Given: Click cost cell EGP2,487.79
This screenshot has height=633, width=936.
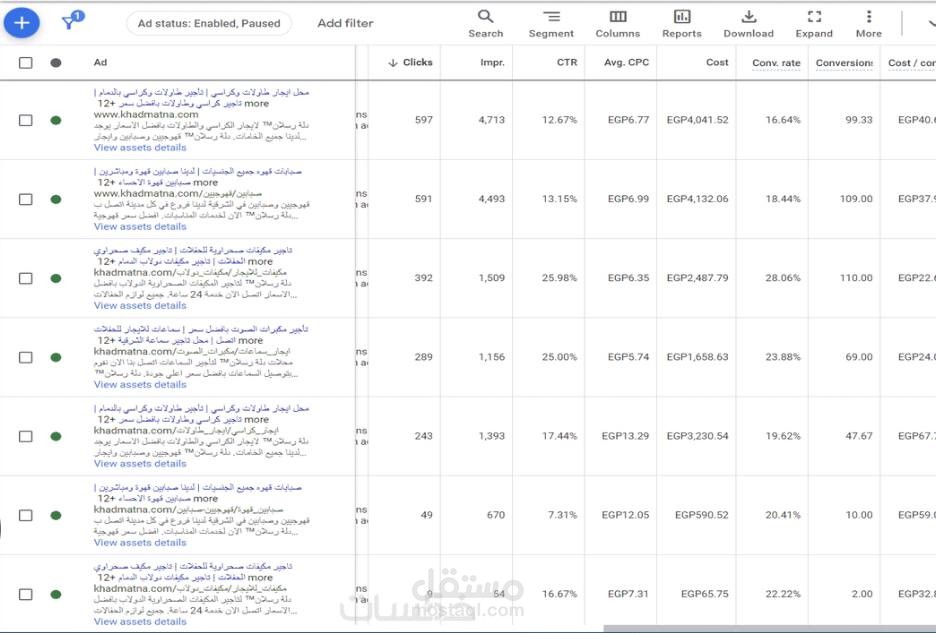Looking at the screenshot, I should coord(697,278).
